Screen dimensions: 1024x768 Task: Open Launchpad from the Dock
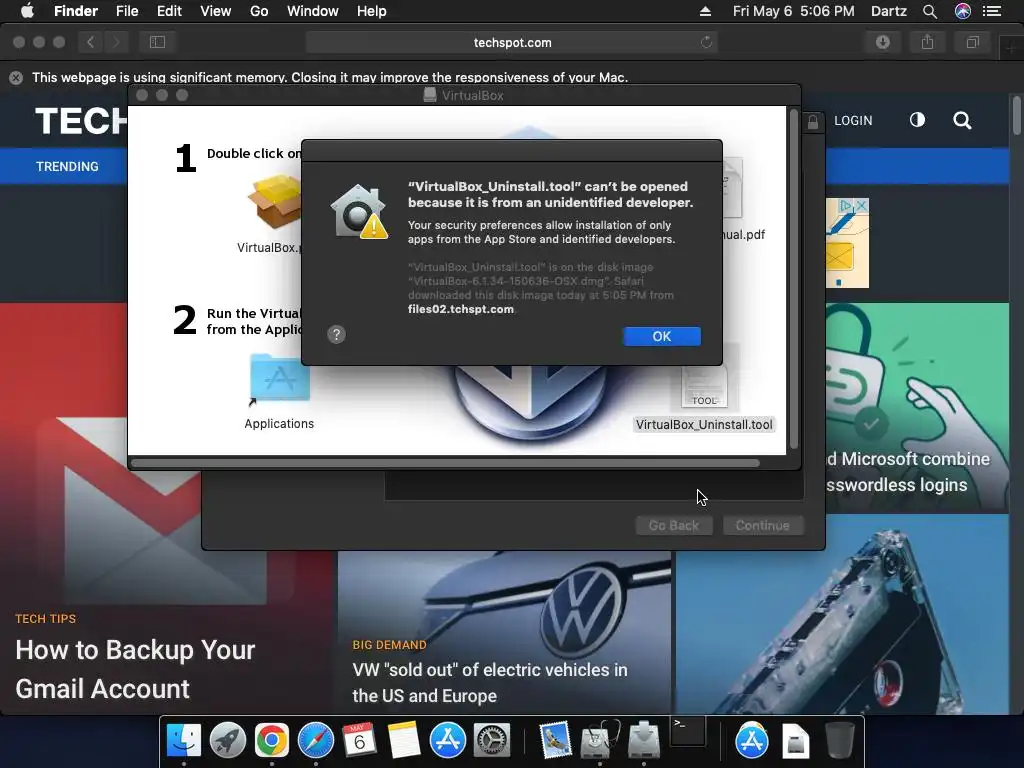(x=228, y=741)
